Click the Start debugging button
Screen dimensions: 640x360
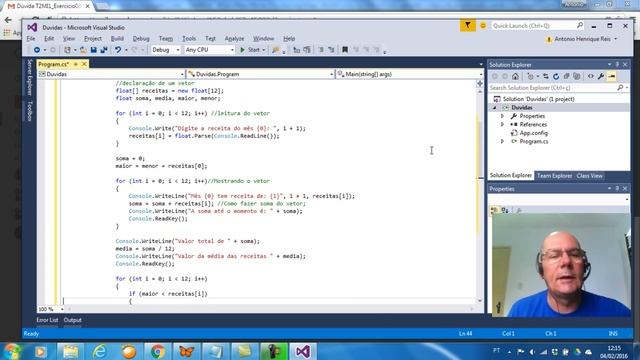pos(250,50)
